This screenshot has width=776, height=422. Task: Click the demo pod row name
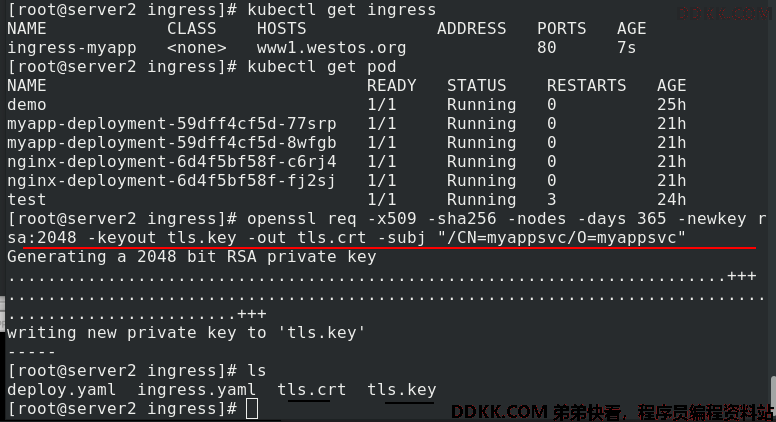(x=27, y=105)
